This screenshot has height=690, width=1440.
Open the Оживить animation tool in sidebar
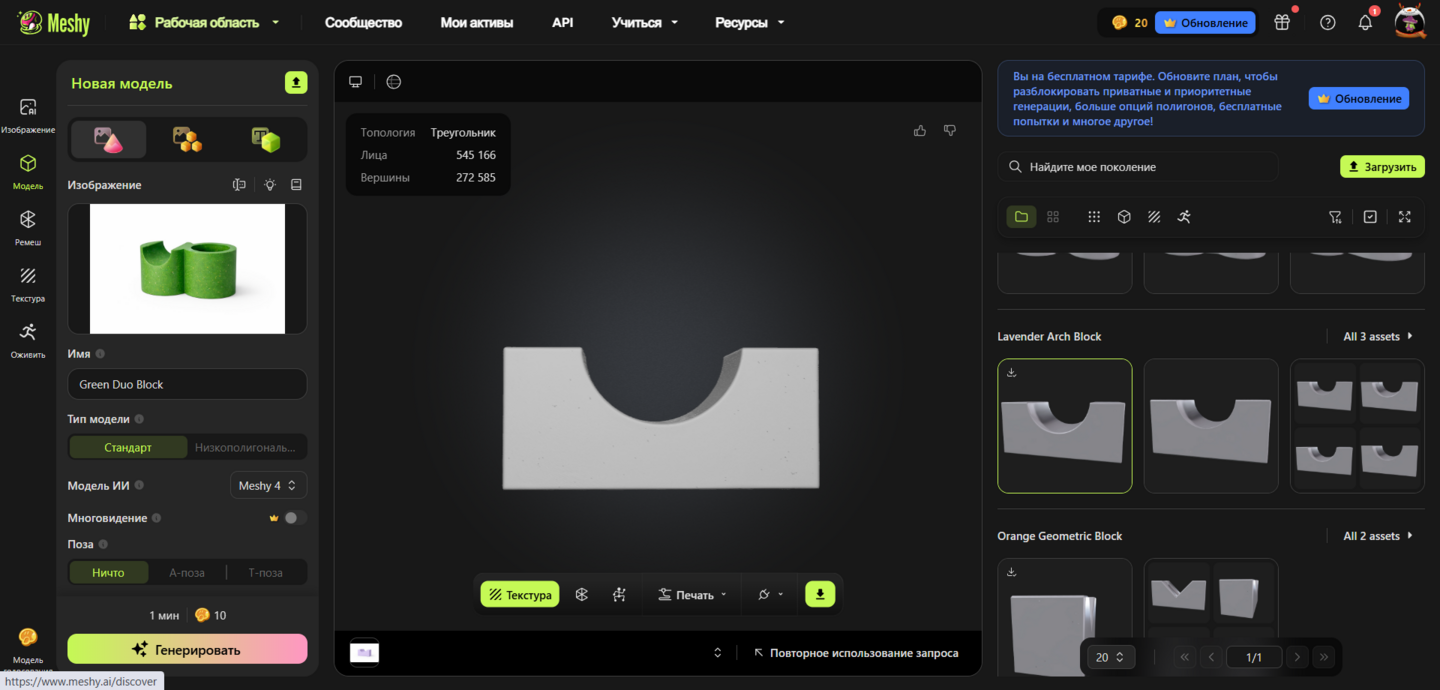(28, 339)
